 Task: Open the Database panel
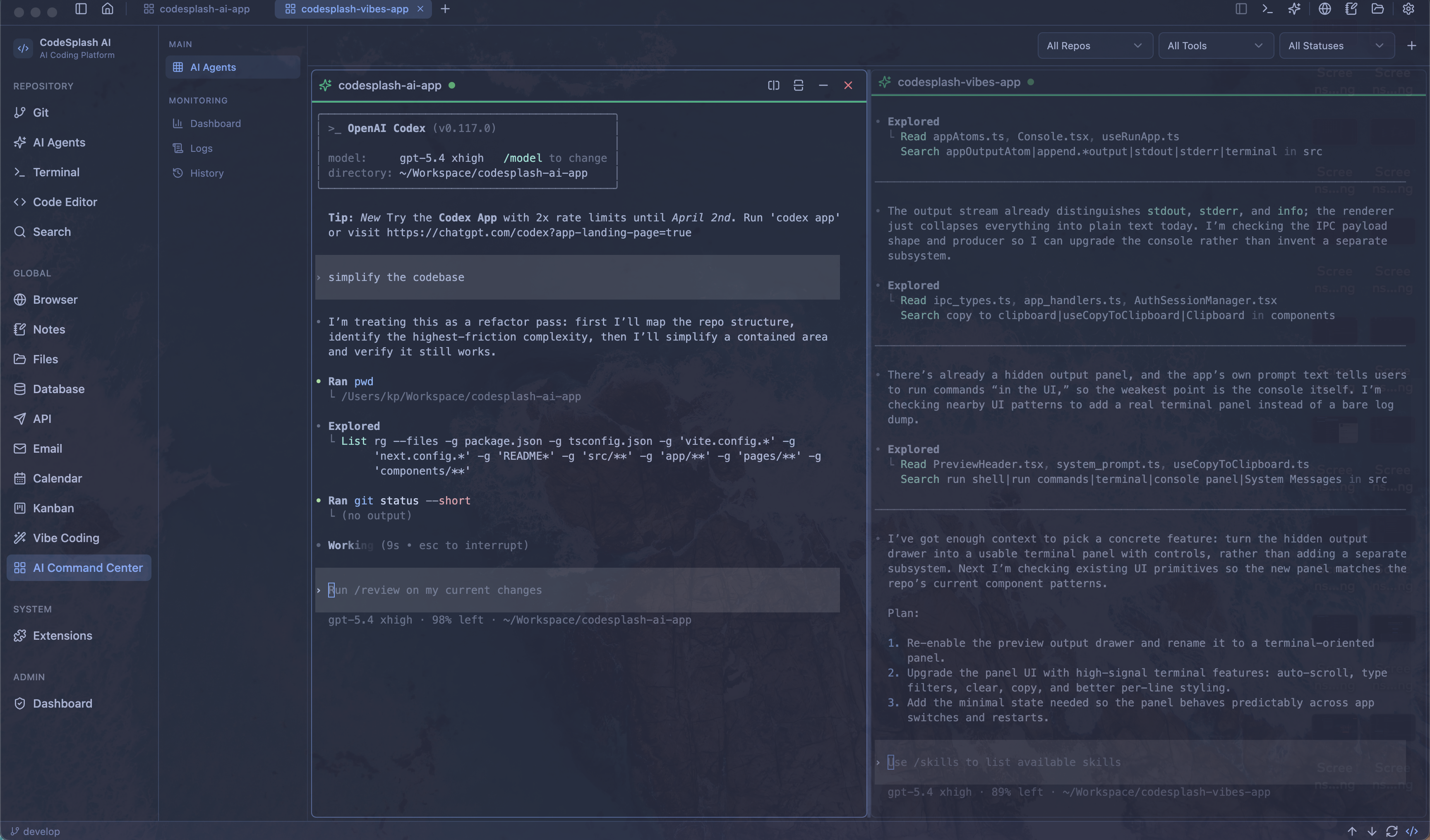point(58,389)
